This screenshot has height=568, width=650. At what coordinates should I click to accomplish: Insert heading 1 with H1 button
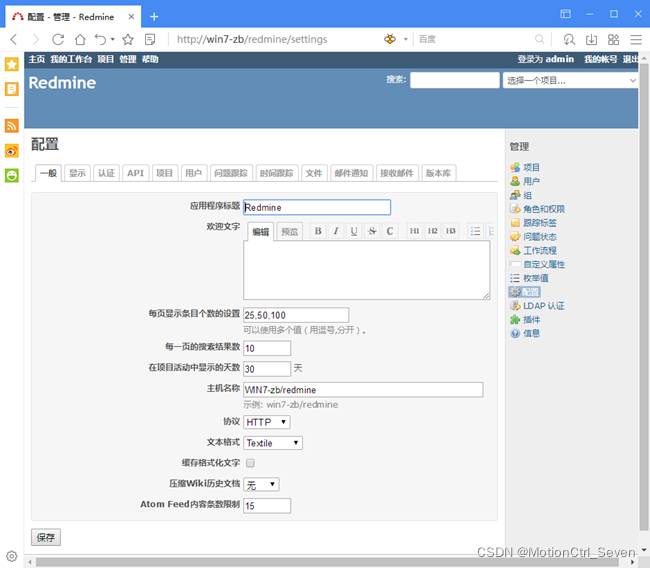[414, 231]
